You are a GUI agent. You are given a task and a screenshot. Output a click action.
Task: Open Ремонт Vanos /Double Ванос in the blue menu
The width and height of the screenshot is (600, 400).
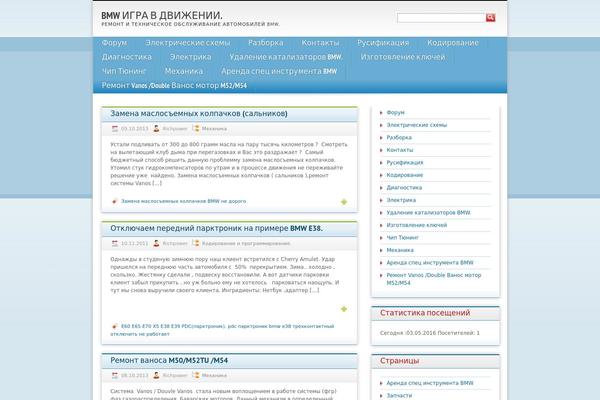[174, 85]
